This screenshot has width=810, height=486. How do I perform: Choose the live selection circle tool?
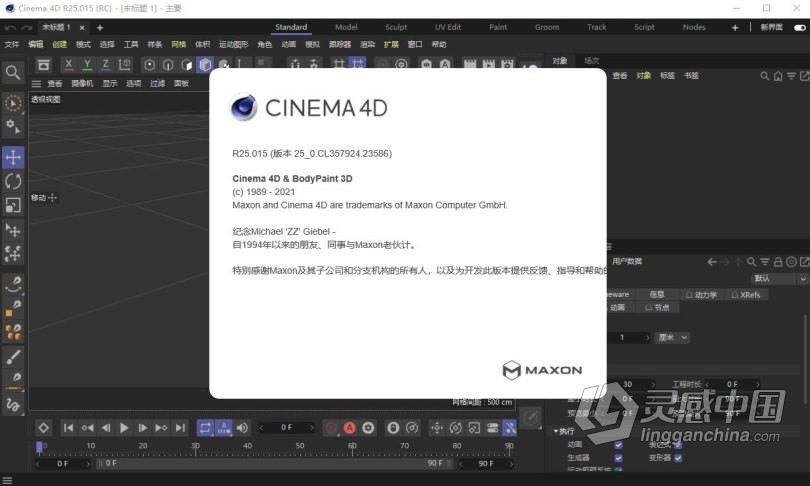pyautogui.click(x=13, y=103)
